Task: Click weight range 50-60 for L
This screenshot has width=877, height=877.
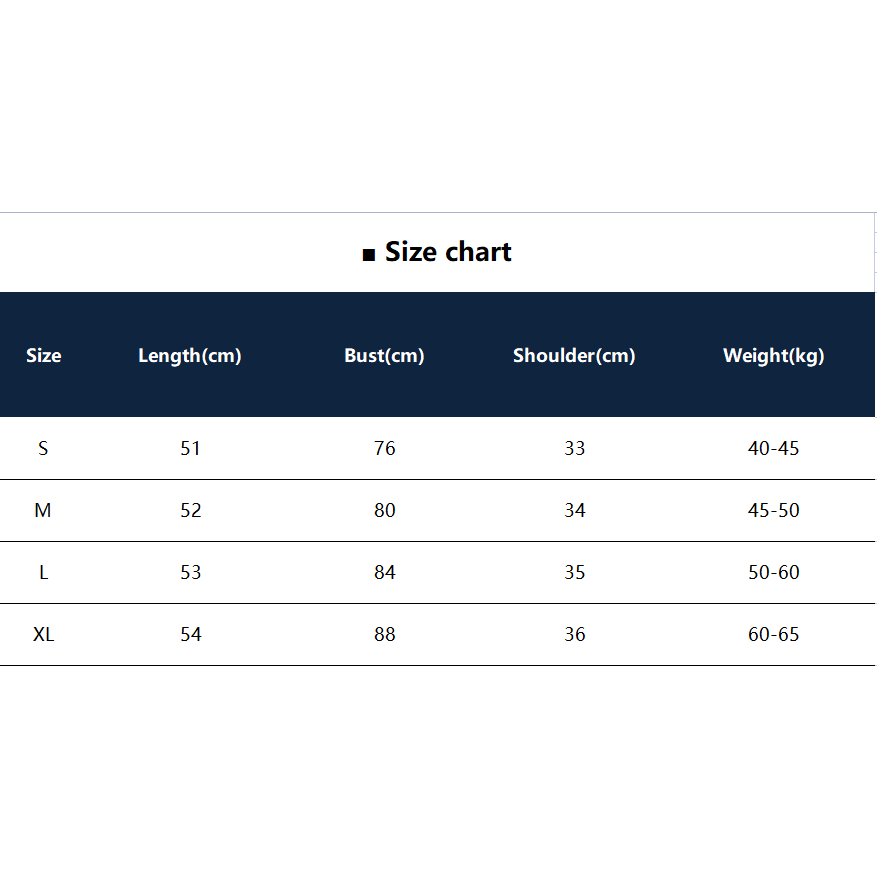Action: tap(774, 572)
